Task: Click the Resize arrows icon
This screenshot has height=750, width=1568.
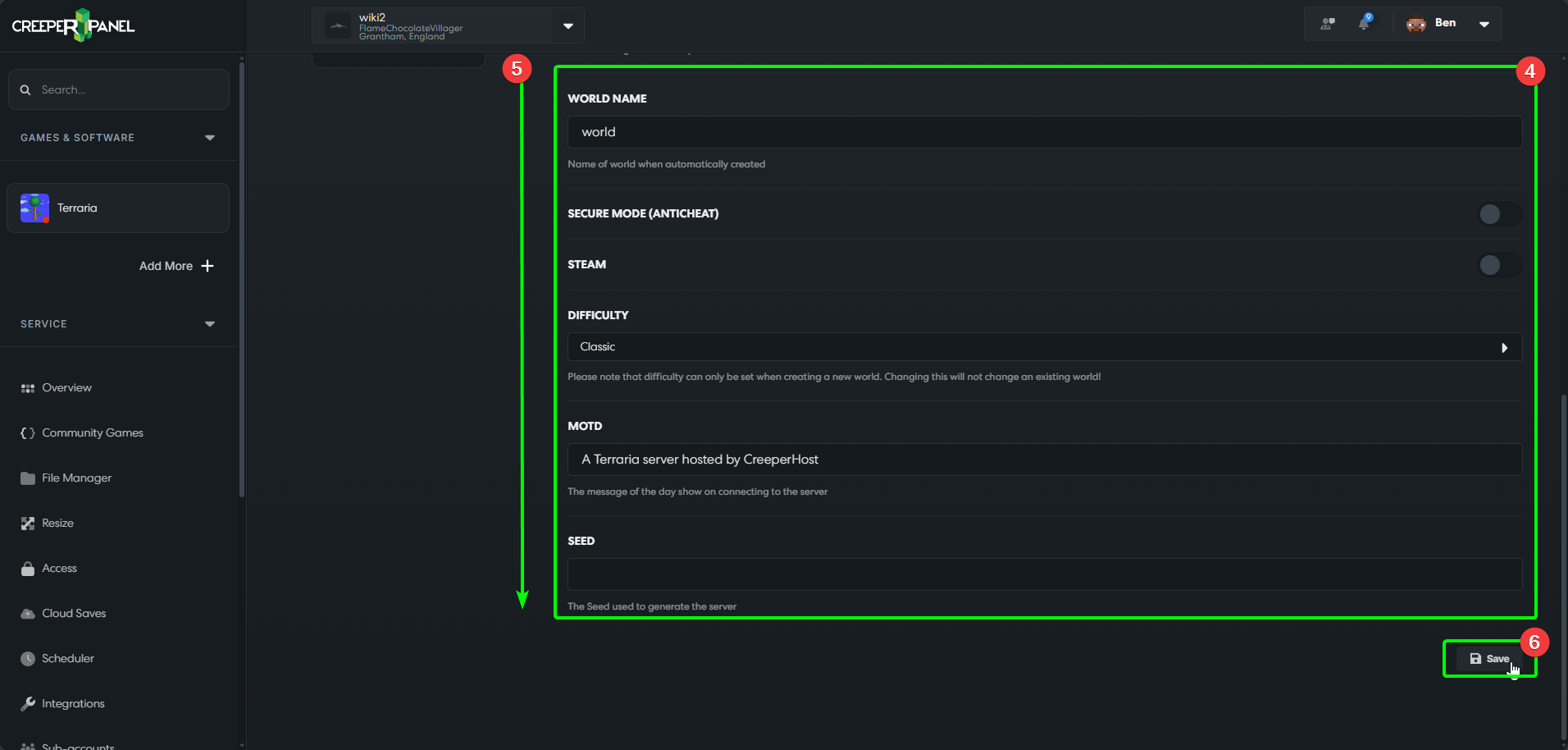Action: 27,523
